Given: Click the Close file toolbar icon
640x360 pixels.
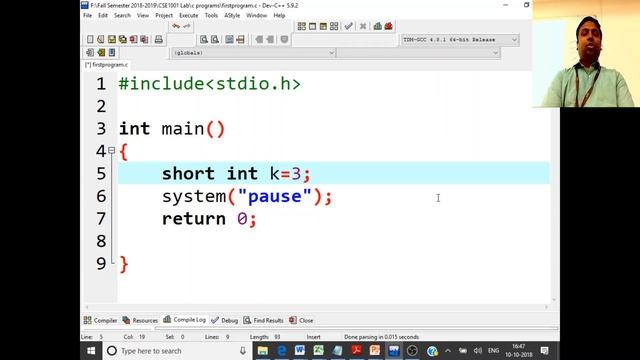Looking at the screenshot, I should coord(133,40).
